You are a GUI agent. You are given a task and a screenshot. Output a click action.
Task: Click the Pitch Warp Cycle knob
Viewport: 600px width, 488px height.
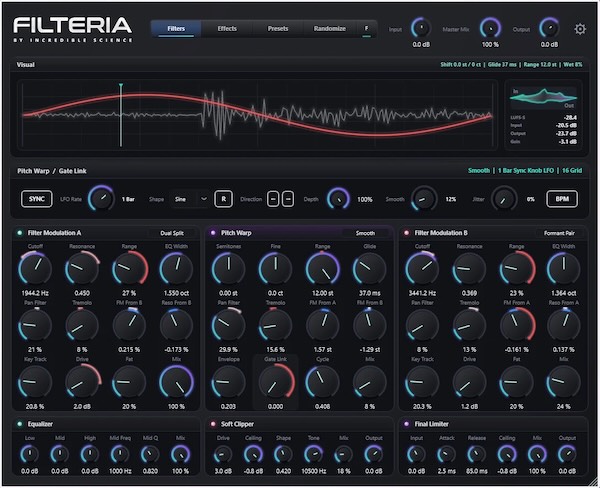[323, 382]
